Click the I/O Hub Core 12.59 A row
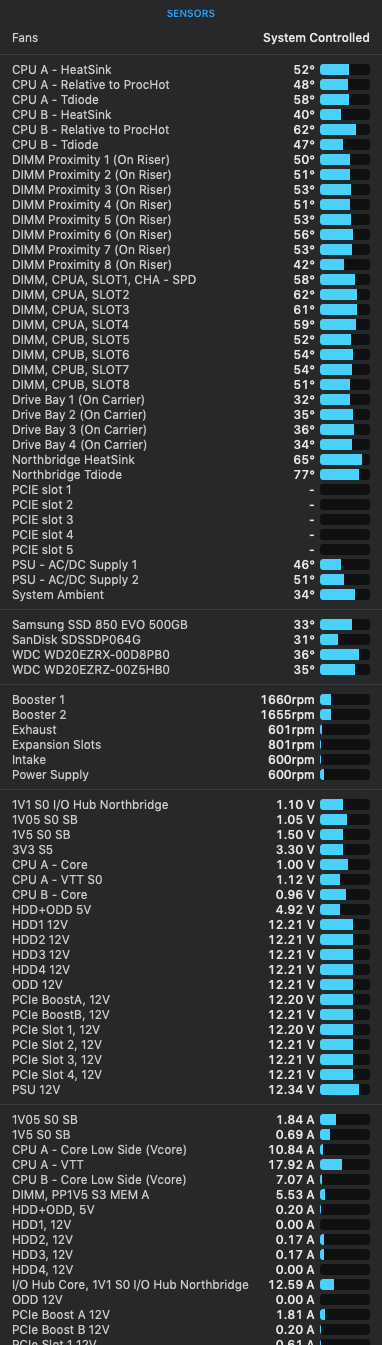Viewport: 382px width, 1345px height. tap(191, 1285)
